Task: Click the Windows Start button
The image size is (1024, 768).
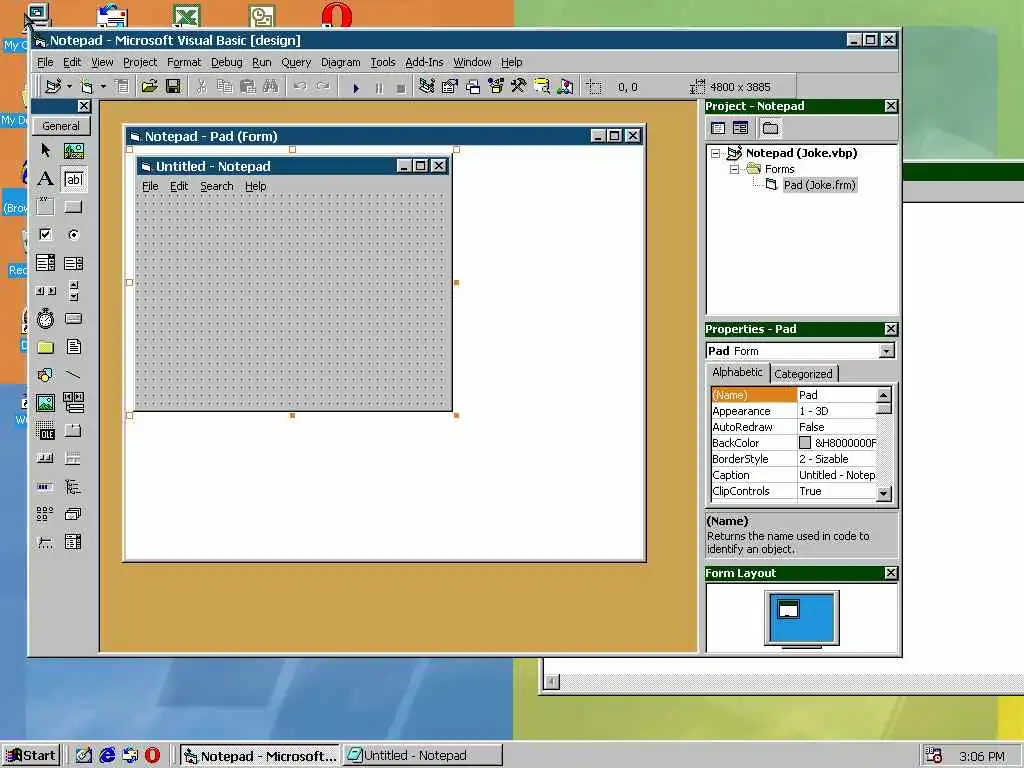Action: [x=32, y=756]
